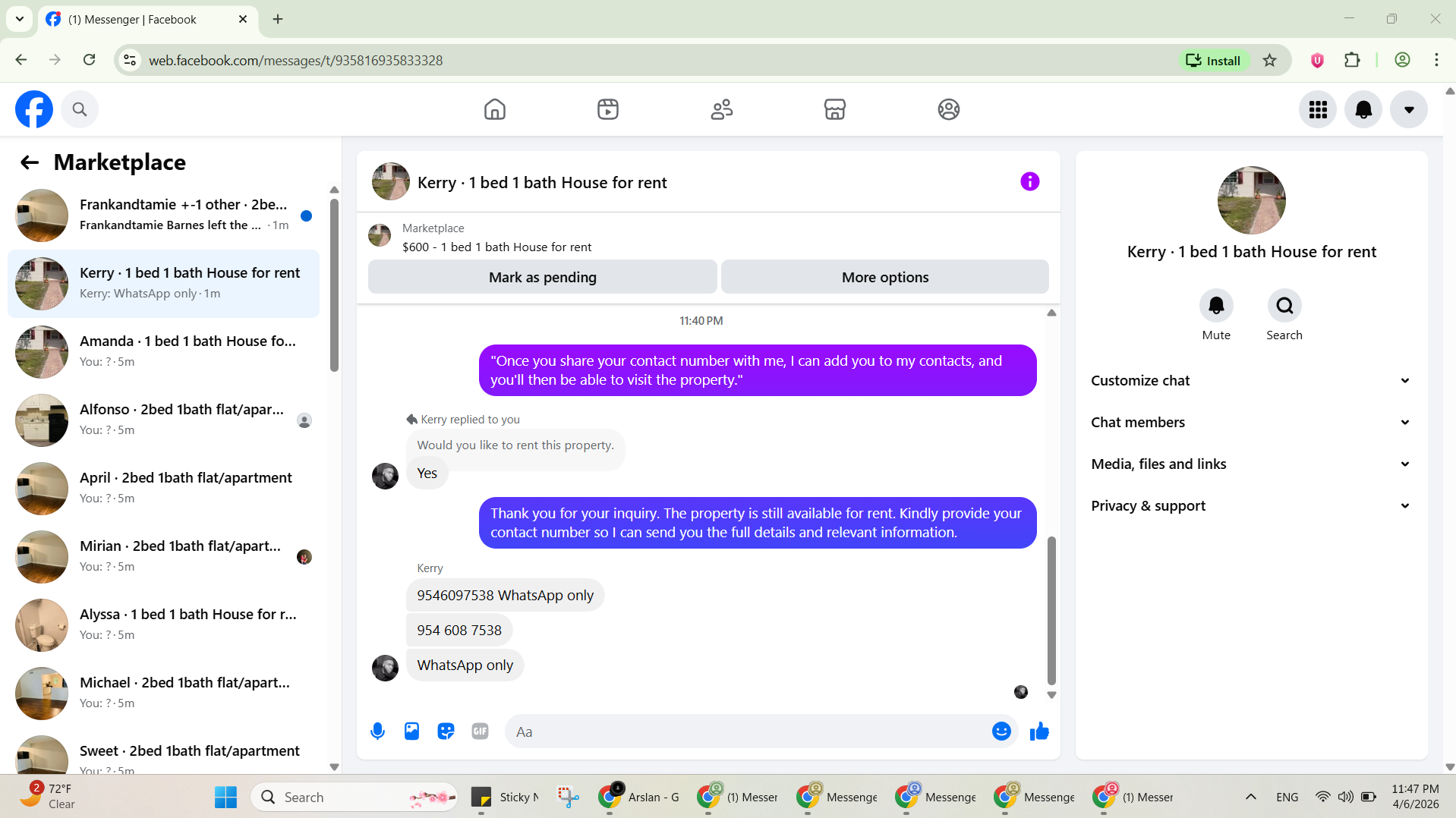Open the Chrome profile icon
The width and height of the screenshot is (1456, 818).
[x=1402, y=61]
